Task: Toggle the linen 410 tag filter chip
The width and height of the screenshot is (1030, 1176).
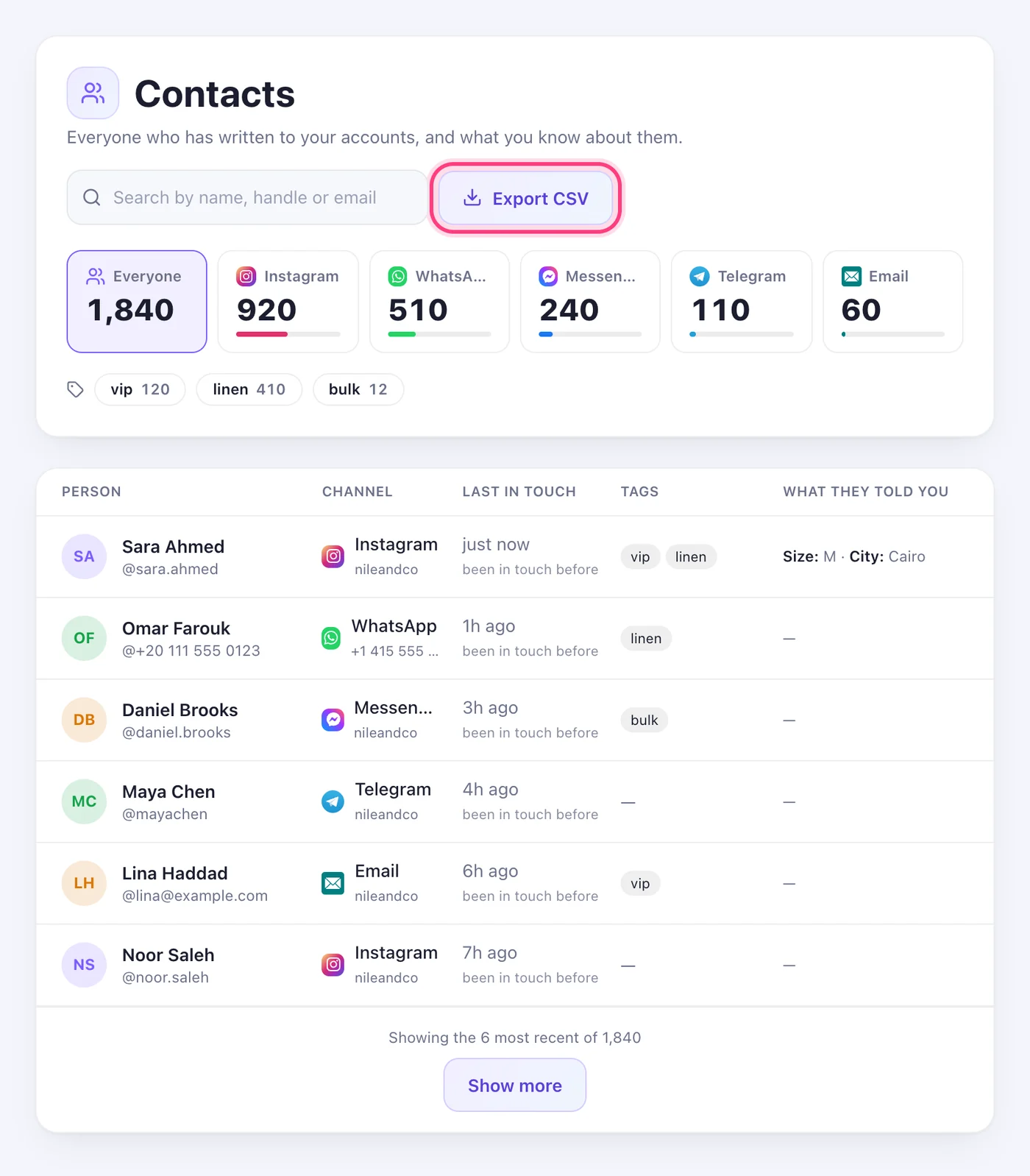Action: 249,389
